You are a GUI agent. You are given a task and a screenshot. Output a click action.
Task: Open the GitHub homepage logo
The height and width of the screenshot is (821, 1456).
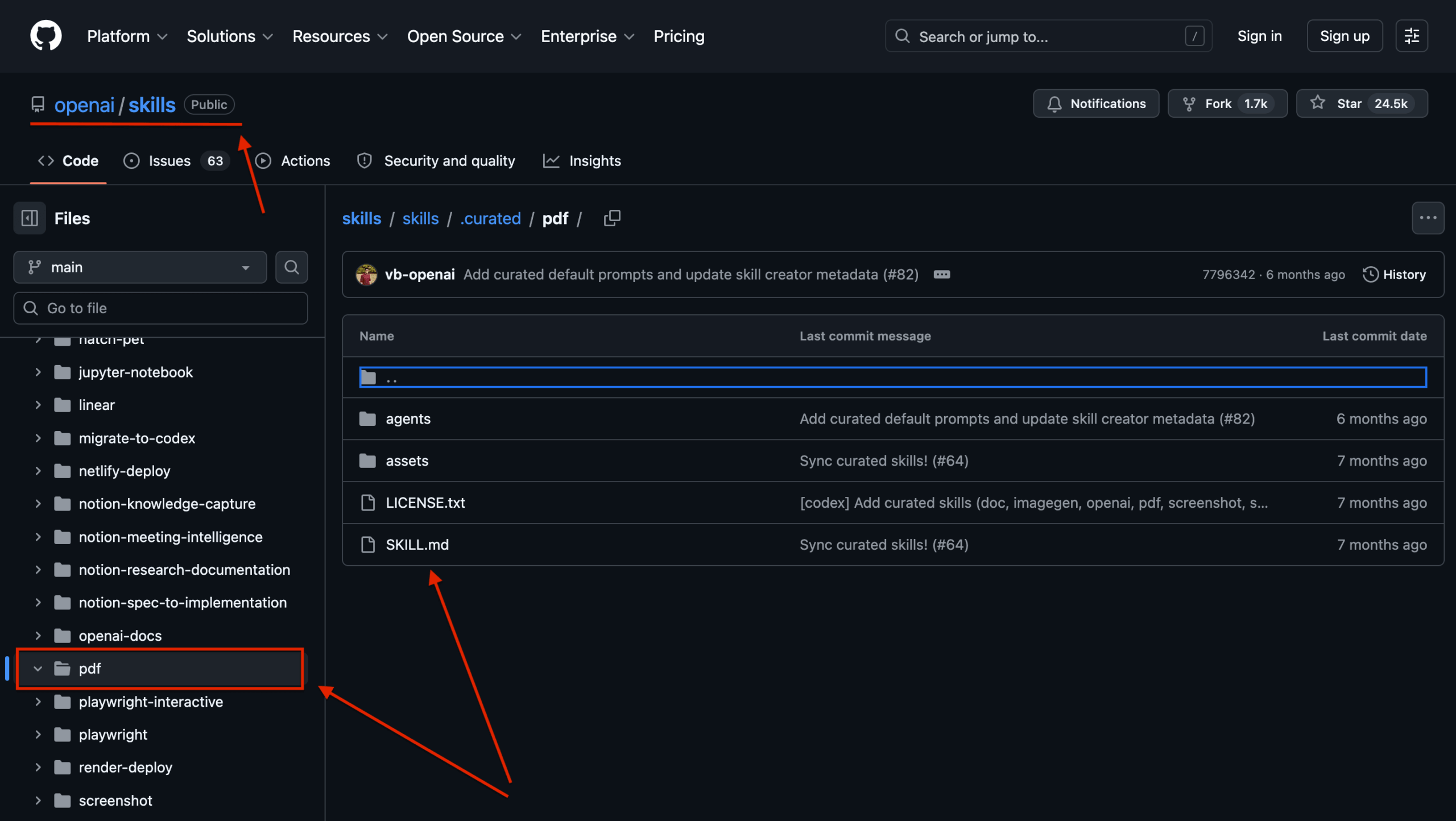click(x=45, y=36)
